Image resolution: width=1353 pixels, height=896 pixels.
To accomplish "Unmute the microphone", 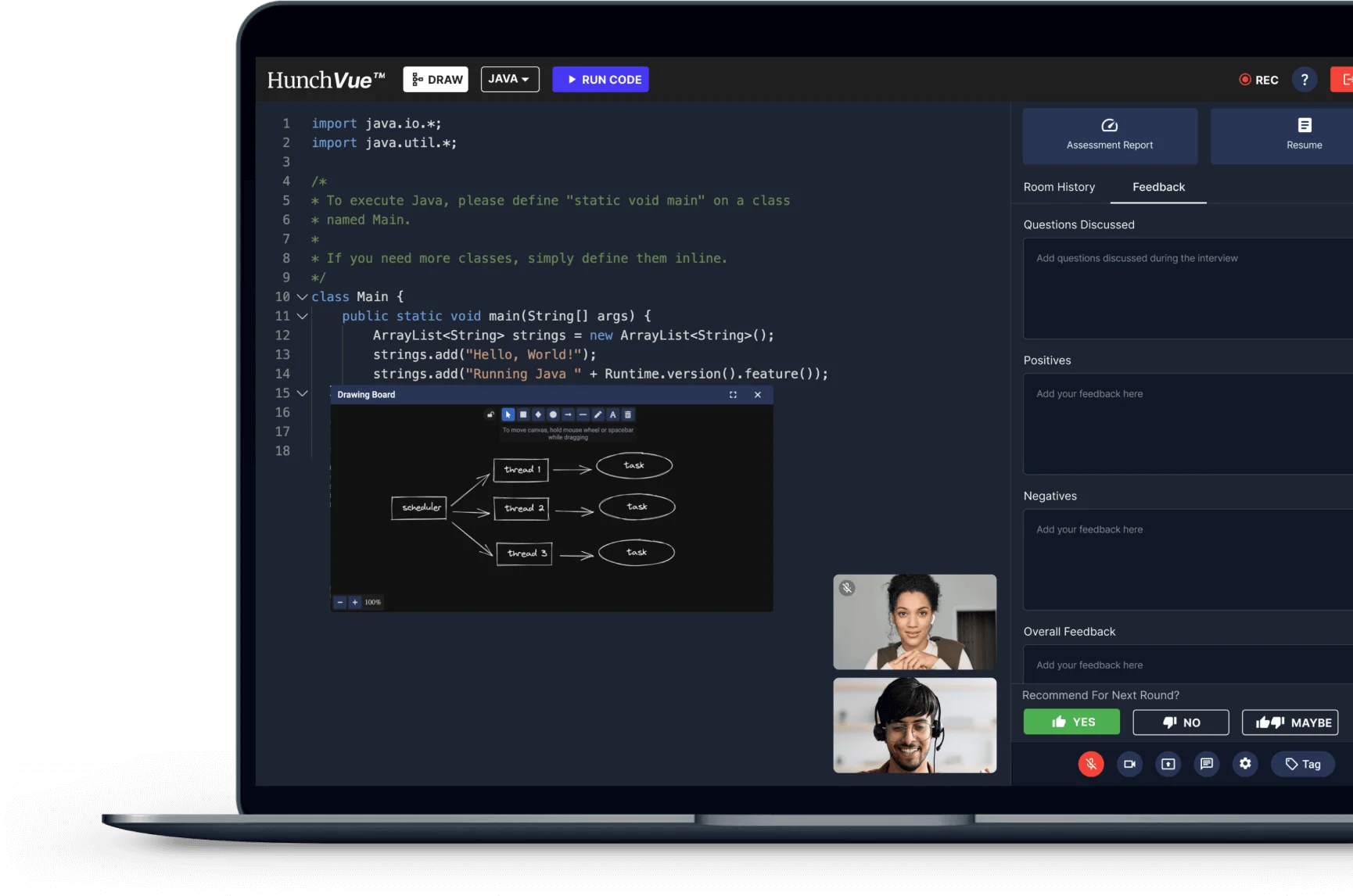I will point(1091,764).
